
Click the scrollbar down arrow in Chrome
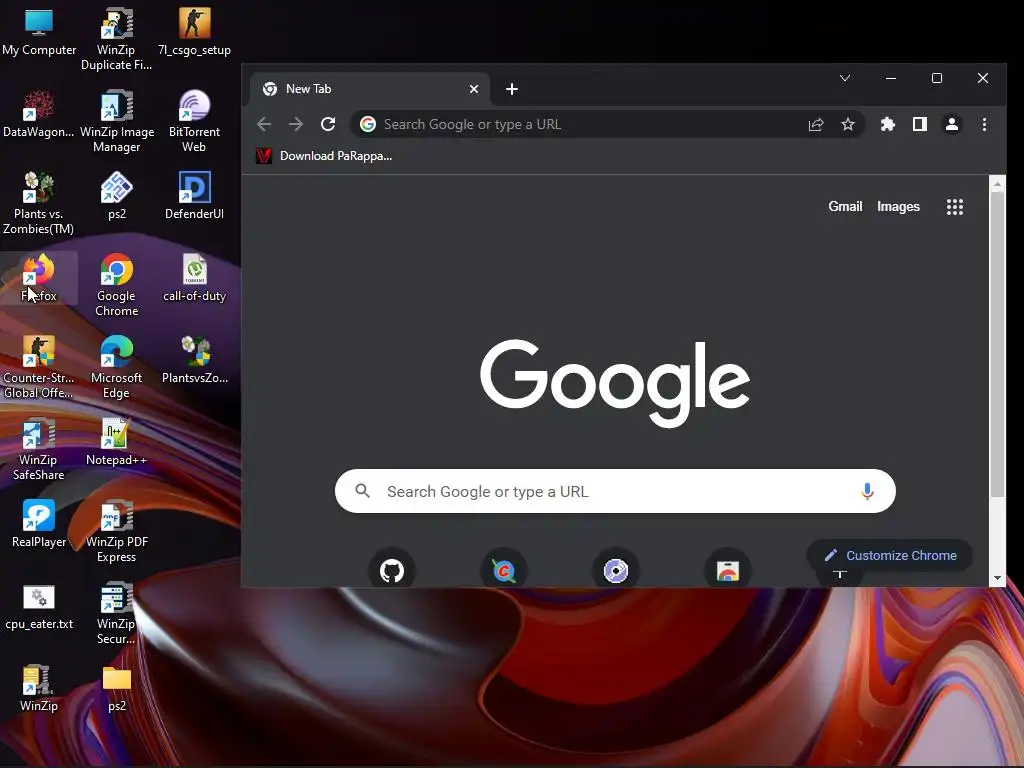click(997, 578)
